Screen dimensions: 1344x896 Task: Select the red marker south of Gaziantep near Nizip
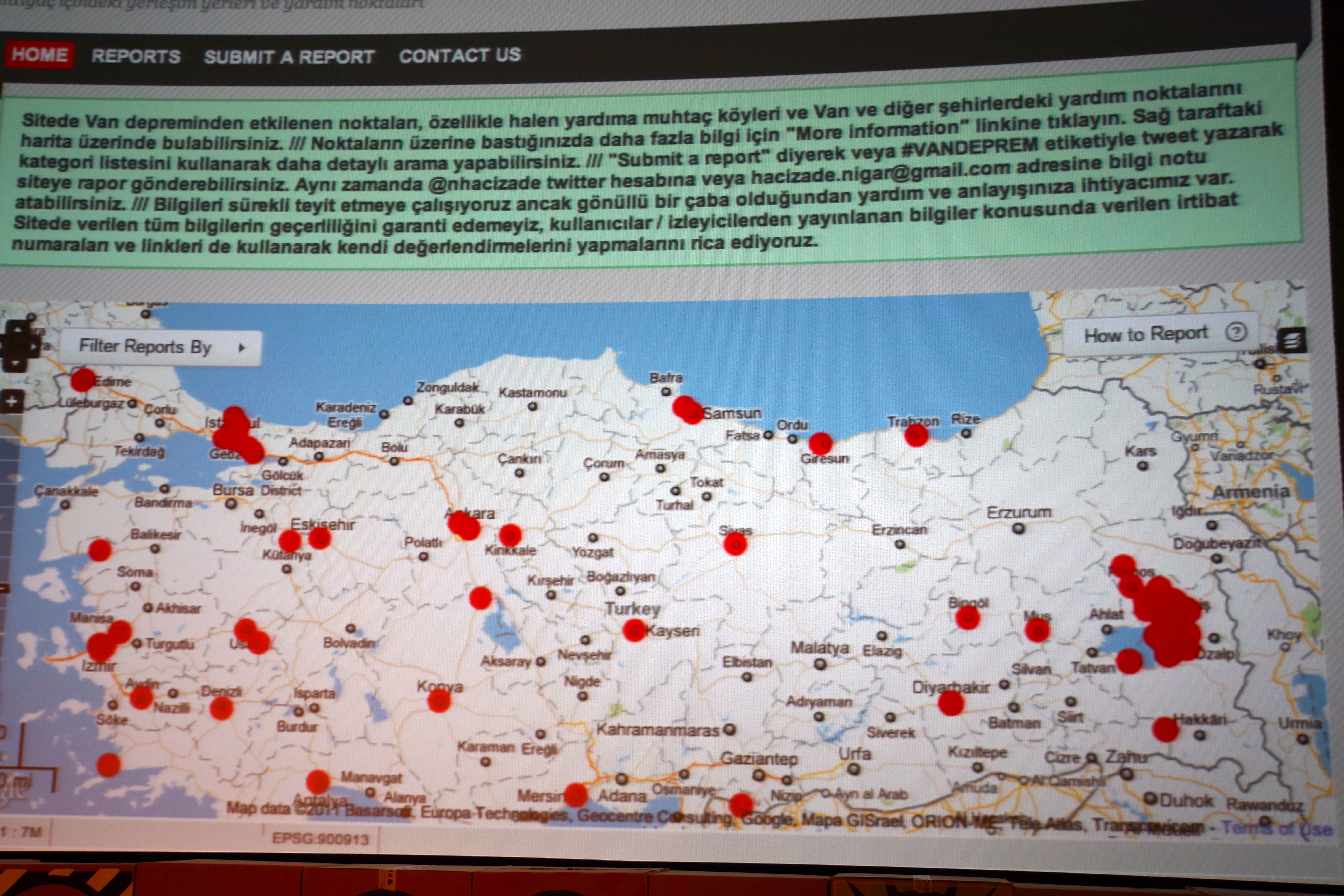[741, 805]
